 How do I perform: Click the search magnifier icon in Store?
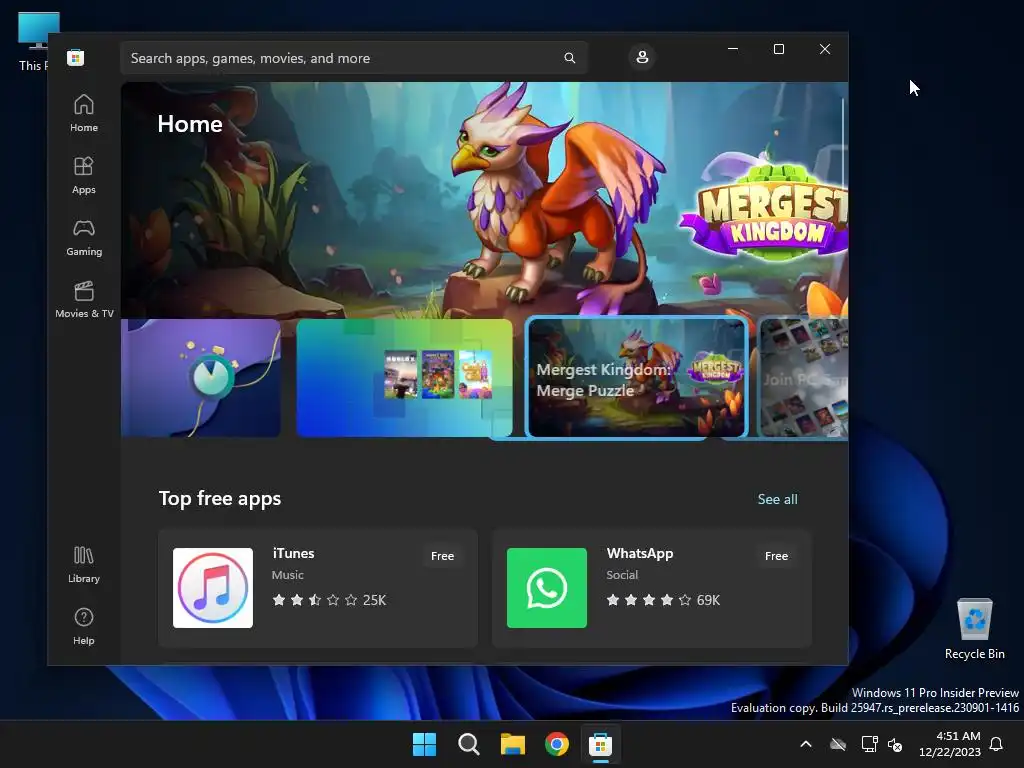coord(569,58)
